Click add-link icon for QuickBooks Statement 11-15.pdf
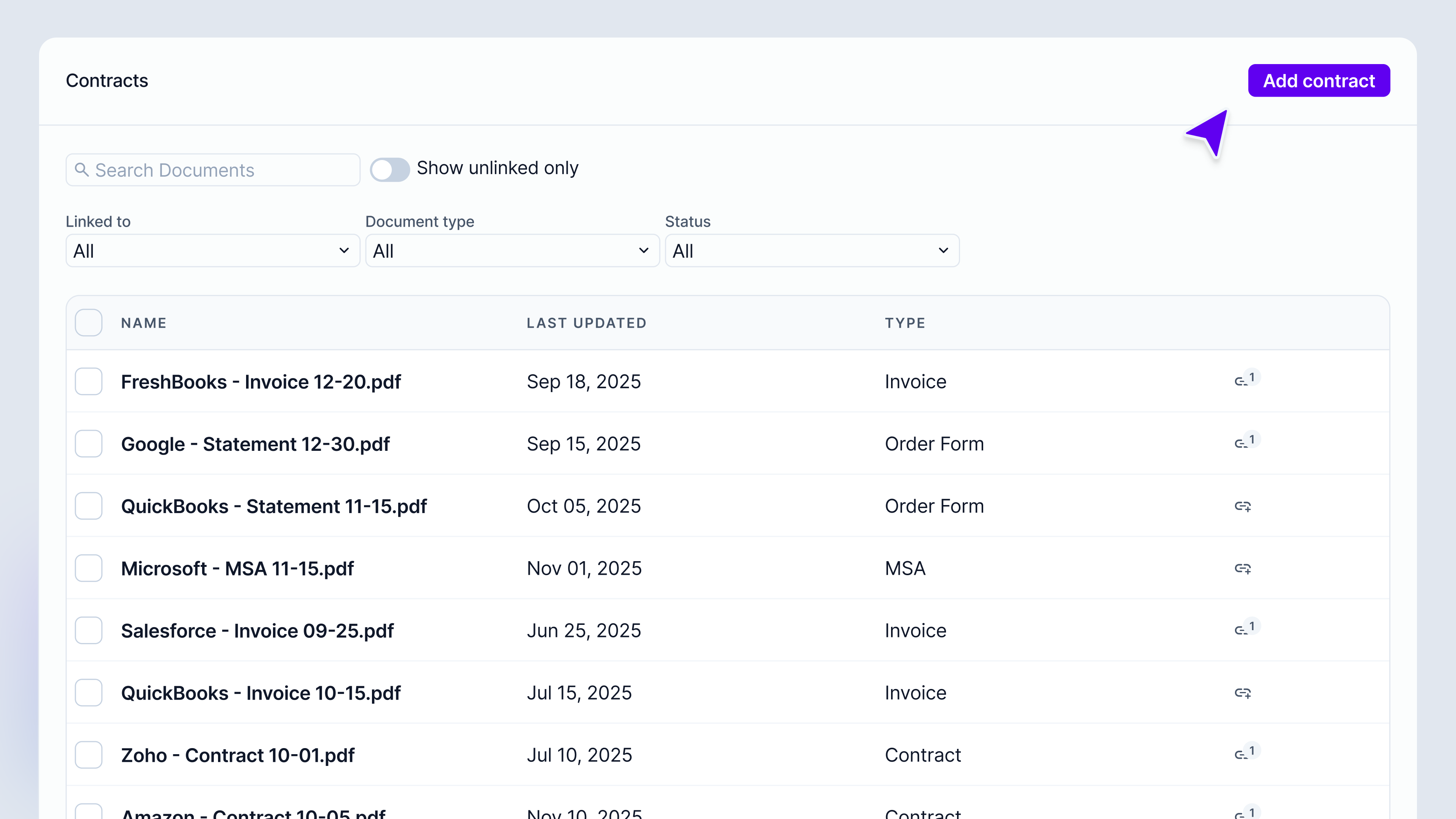This screenshot has height=819, width=1456. (x=1243, y=506)
